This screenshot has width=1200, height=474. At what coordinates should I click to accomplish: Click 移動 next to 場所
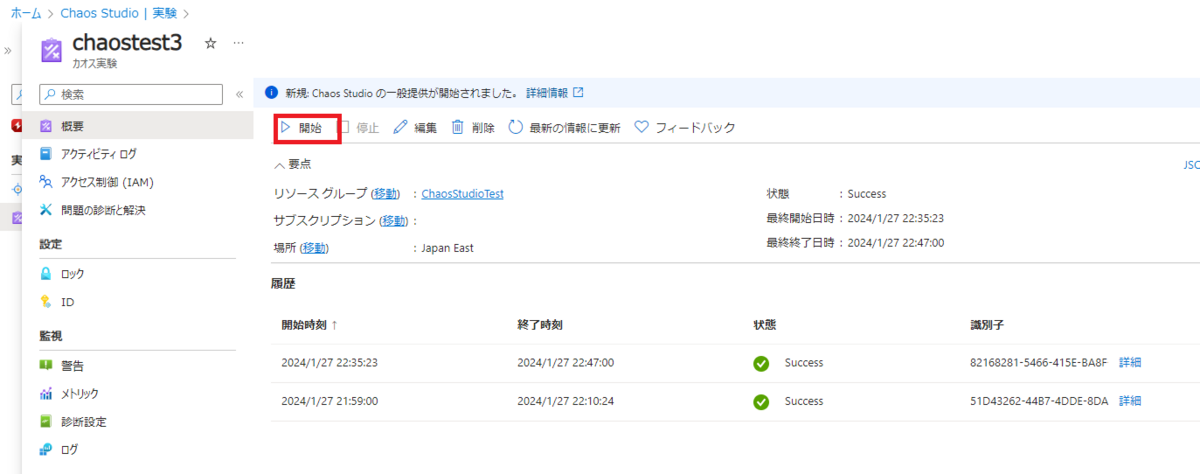coord(315,248)
